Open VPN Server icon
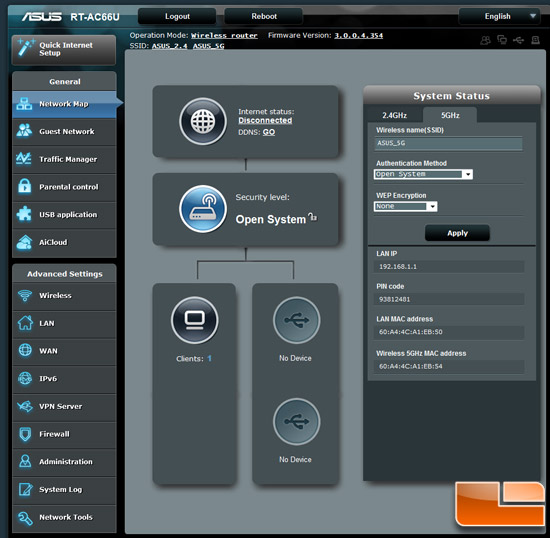 [25, 406]
